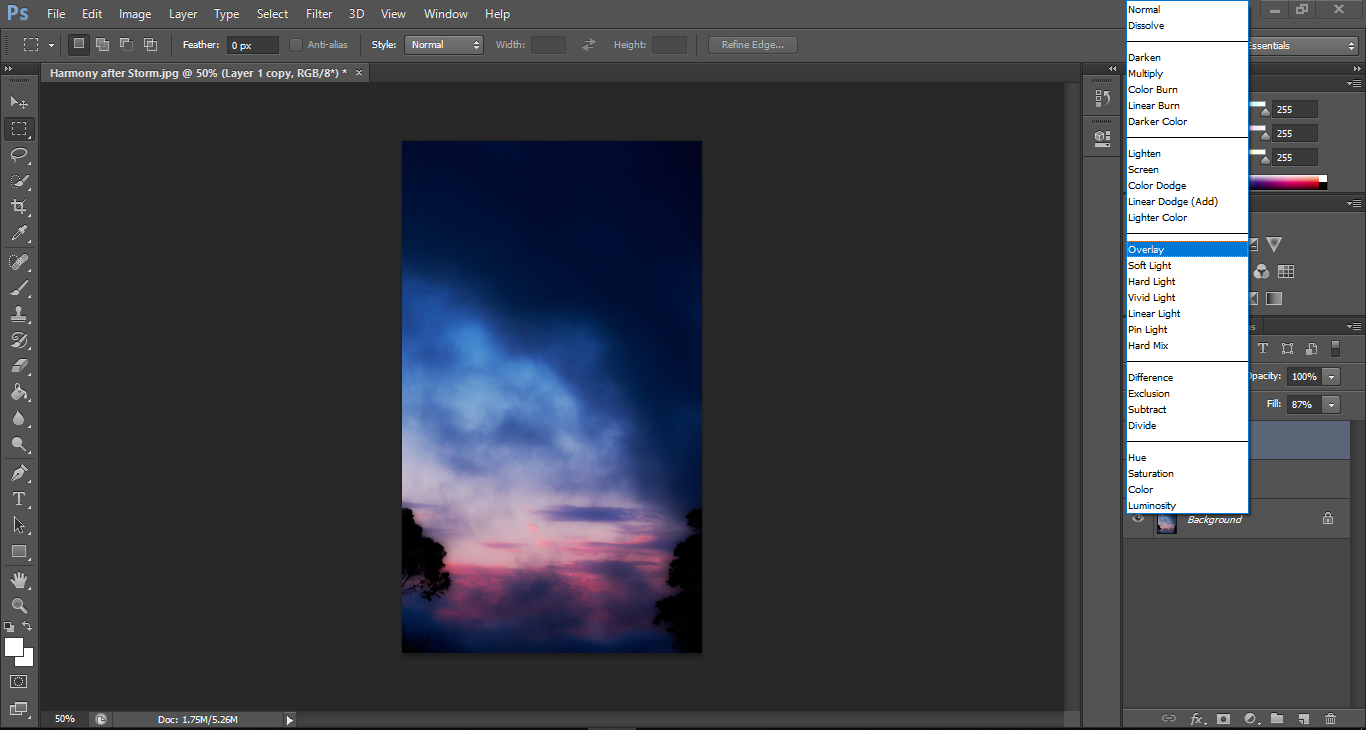
Task: Select the Hand tool
Action: tap(19, 580)
